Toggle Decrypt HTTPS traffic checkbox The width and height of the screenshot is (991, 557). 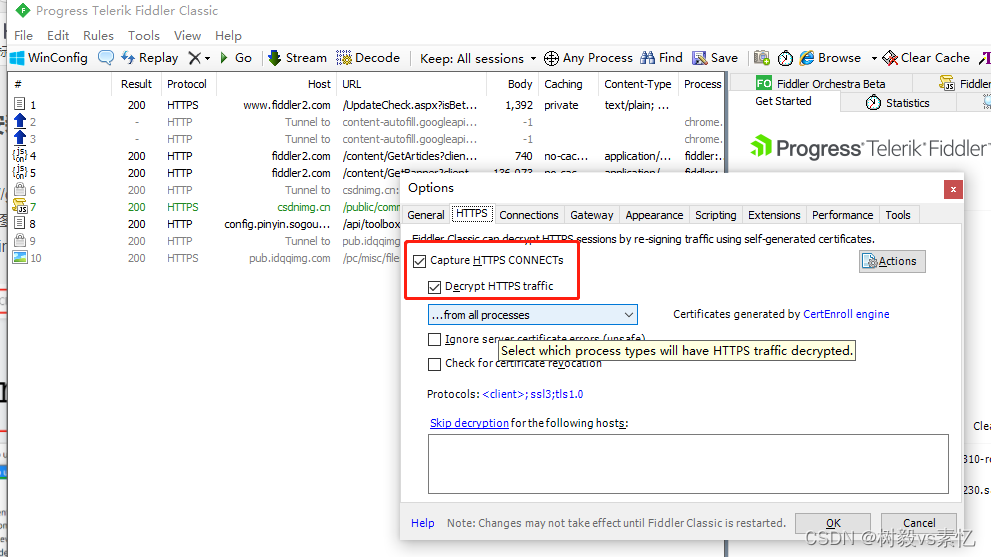[434, 287]
